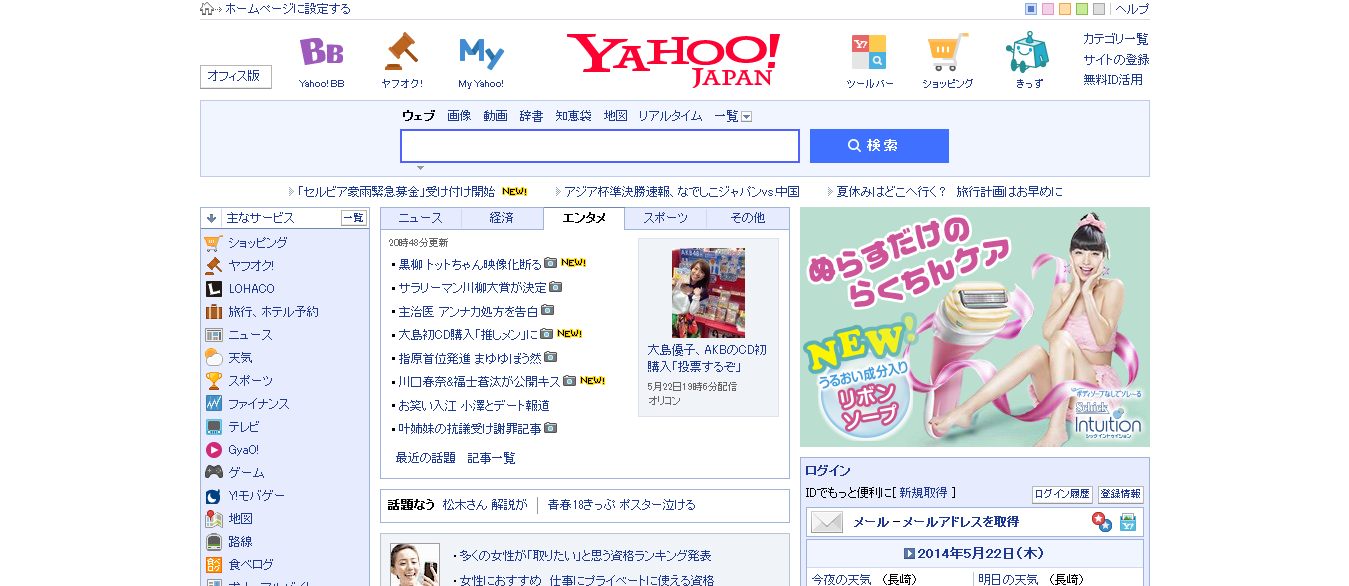
Task: Select the orange theme color swatch
Action: click(x=1065, y=9)
